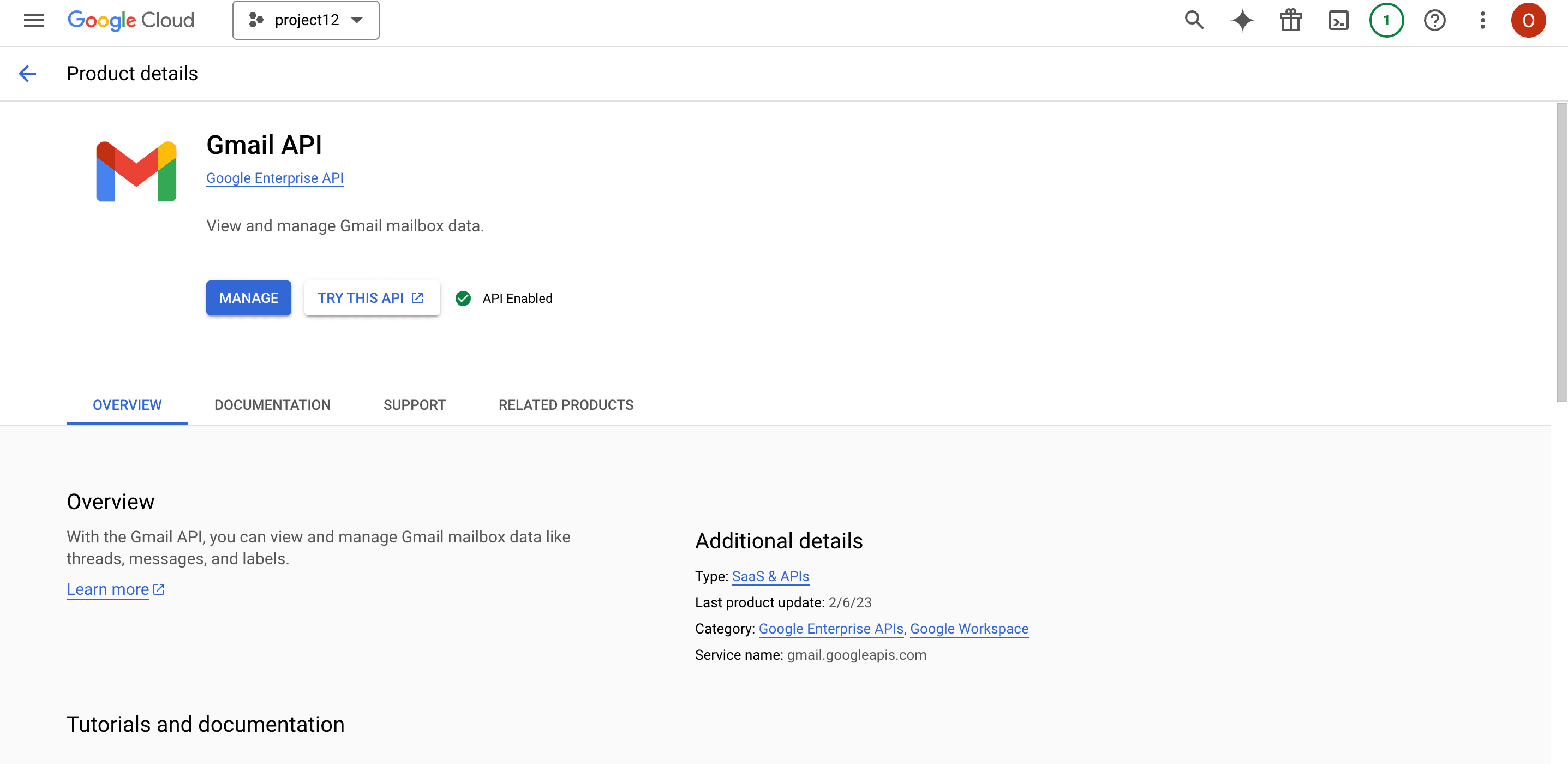Image resolution: width=1568 pixels, height=764 pixels.
Task: Select the OVERVIEW tab
Action: tap(127, 405)
